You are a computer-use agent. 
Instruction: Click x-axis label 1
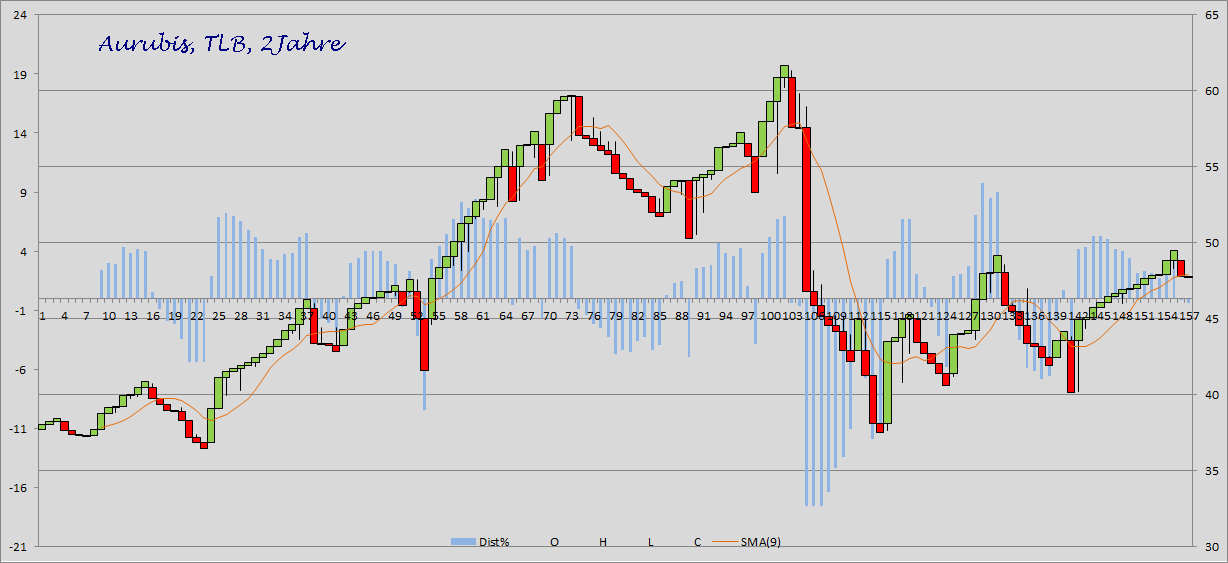(x=42, y=316)
